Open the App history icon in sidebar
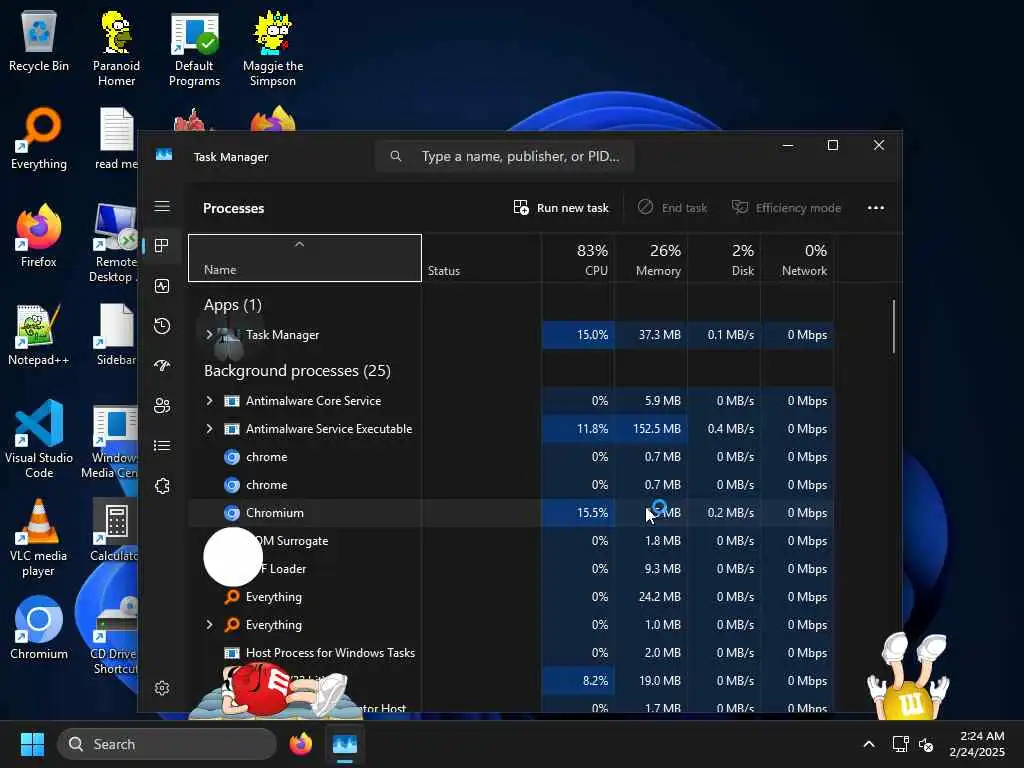This screenshot has width=1024, height=768. 162,326
